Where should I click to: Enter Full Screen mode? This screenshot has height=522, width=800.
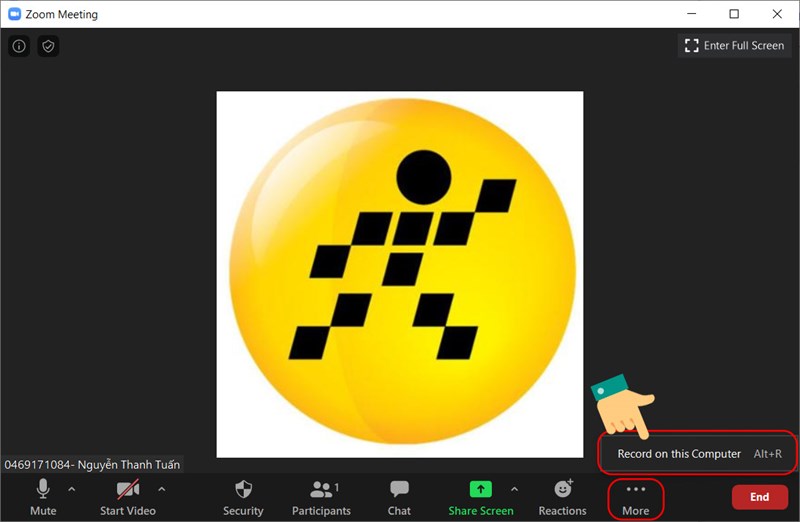tap(734, 45)
